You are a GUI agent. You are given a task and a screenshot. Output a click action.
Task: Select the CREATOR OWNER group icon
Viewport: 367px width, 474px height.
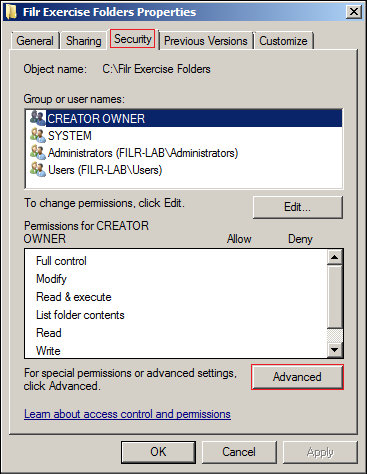tap(38, 118)
